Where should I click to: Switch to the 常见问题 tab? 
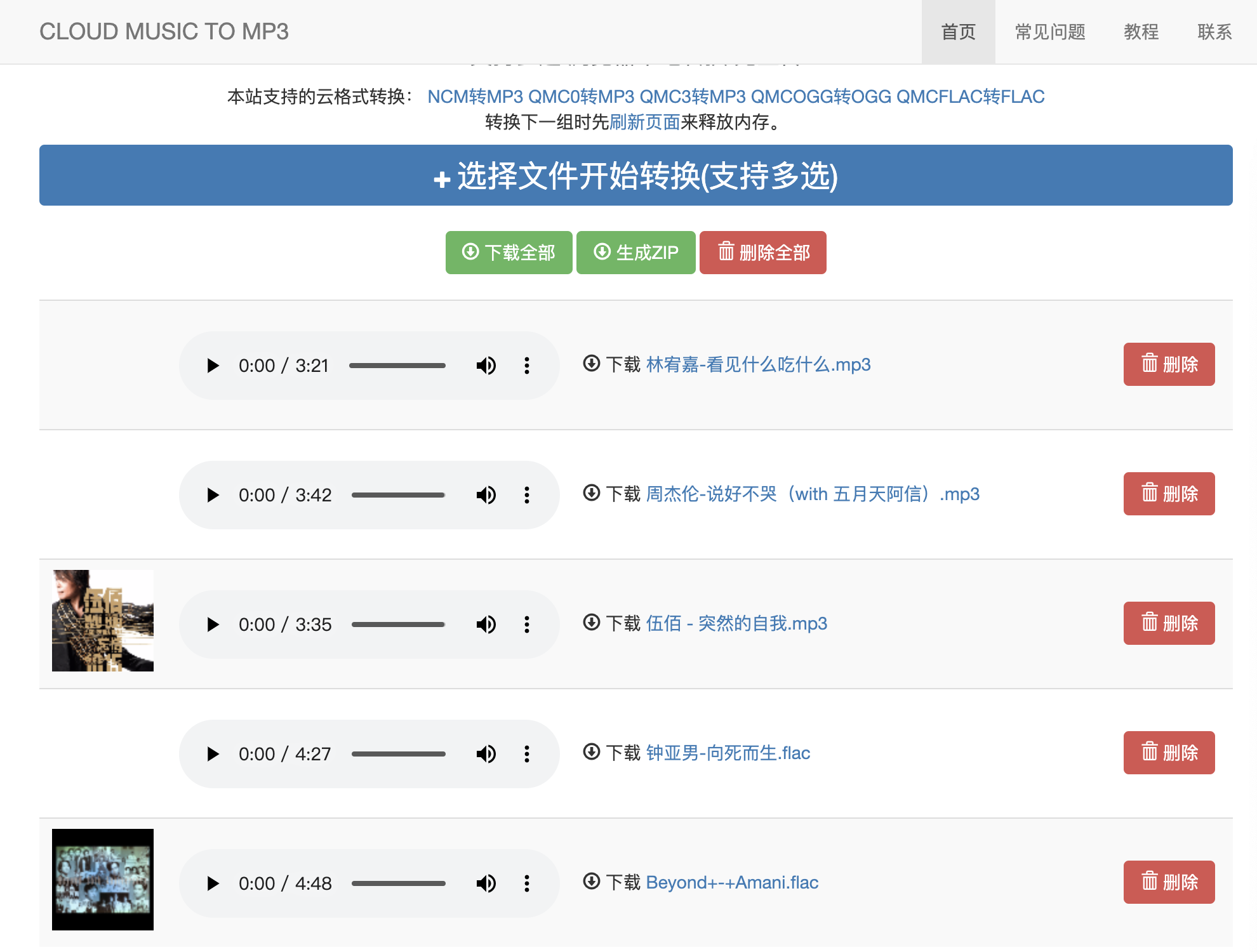click(x=1049, y=32)
